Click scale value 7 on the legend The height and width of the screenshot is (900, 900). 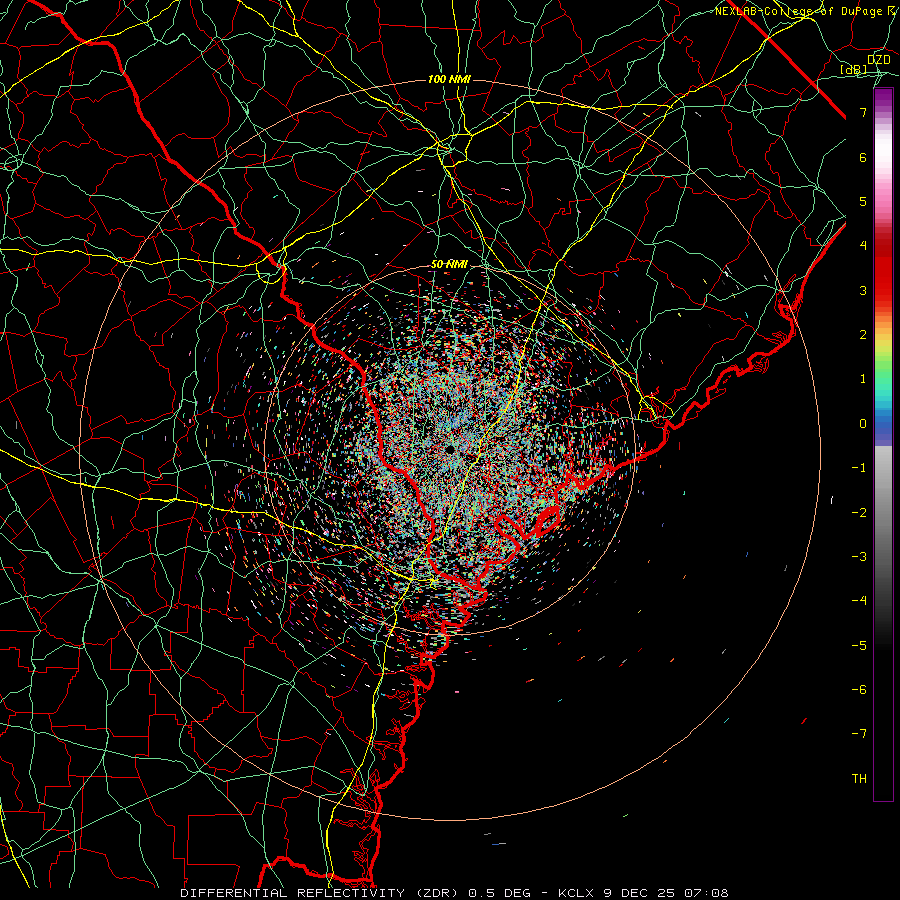(863, 112)
